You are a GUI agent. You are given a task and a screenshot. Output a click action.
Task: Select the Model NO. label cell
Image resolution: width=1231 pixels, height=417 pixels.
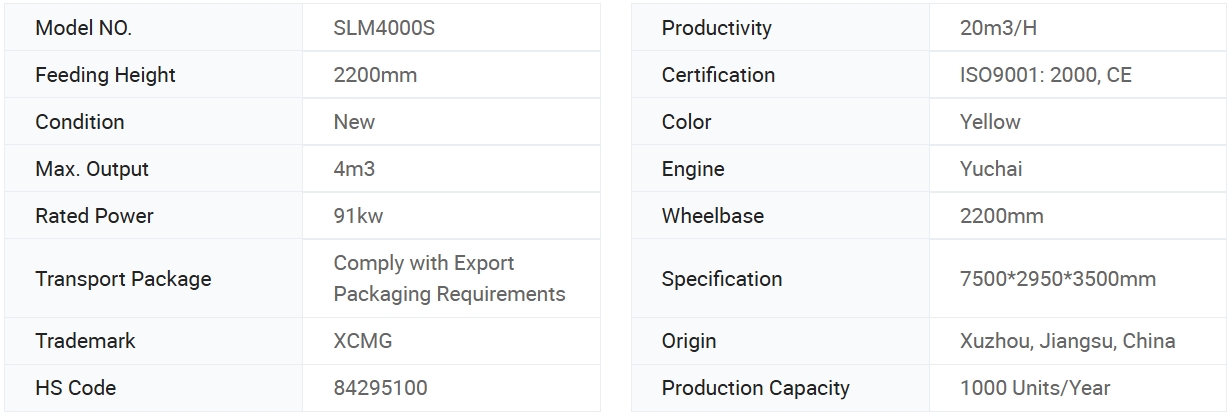pos(154,28)
